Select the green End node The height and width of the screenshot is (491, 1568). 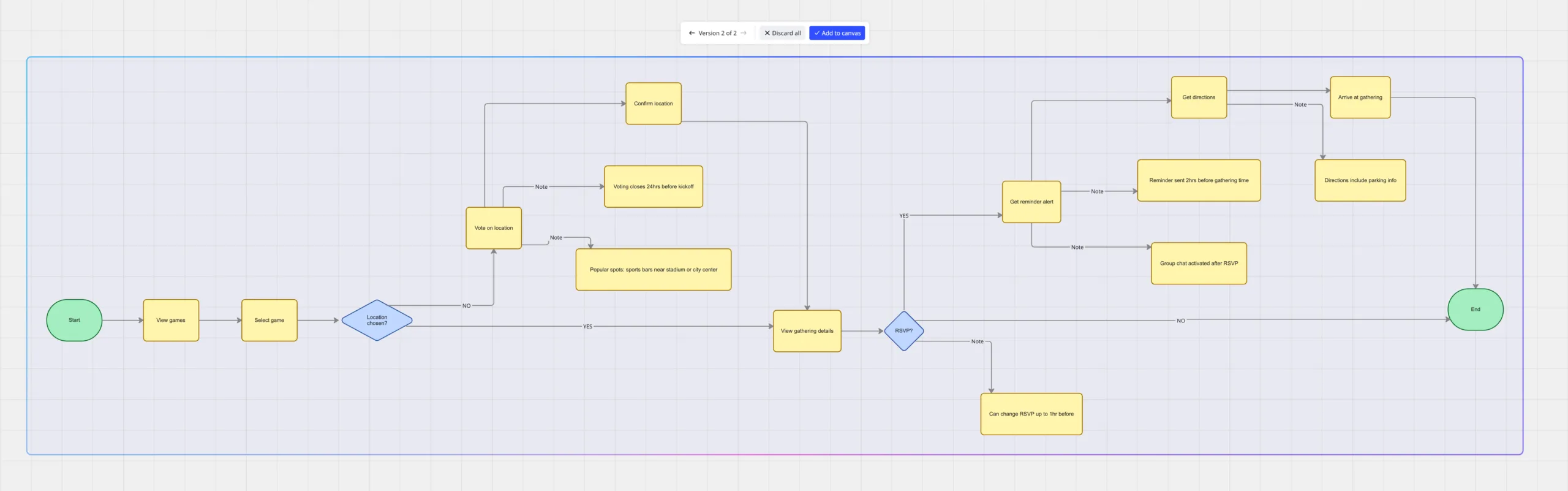(x=1475, y=310)
